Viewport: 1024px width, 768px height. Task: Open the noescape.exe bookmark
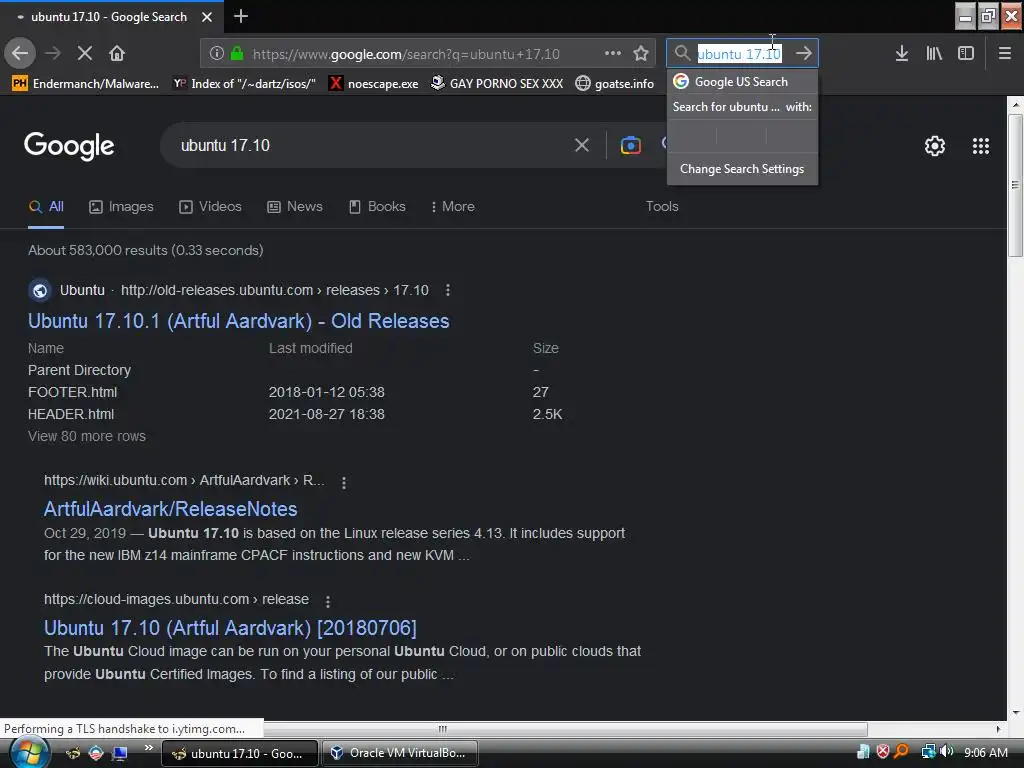tap(374, 83)
